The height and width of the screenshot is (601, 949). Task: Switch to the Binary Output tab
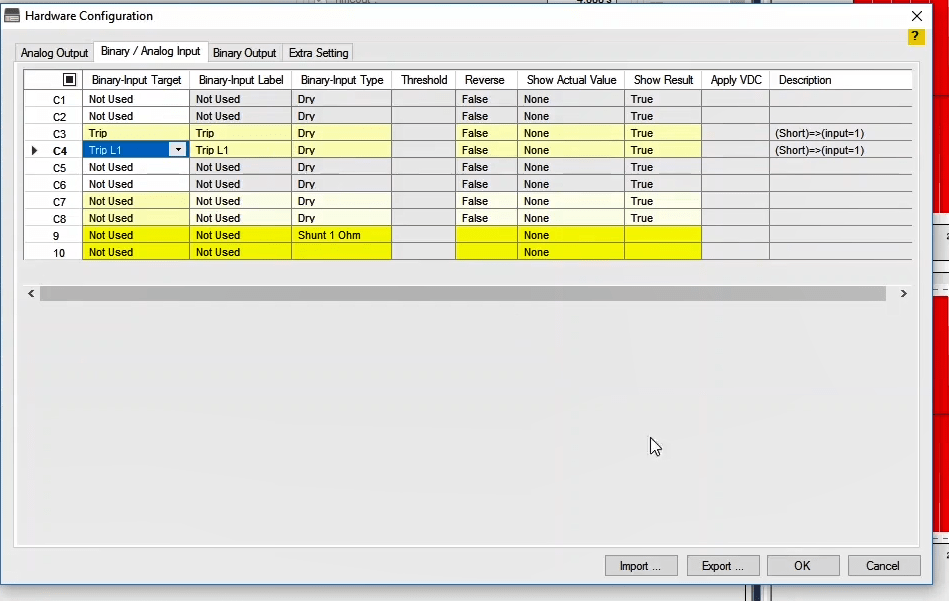coord(244,53)
